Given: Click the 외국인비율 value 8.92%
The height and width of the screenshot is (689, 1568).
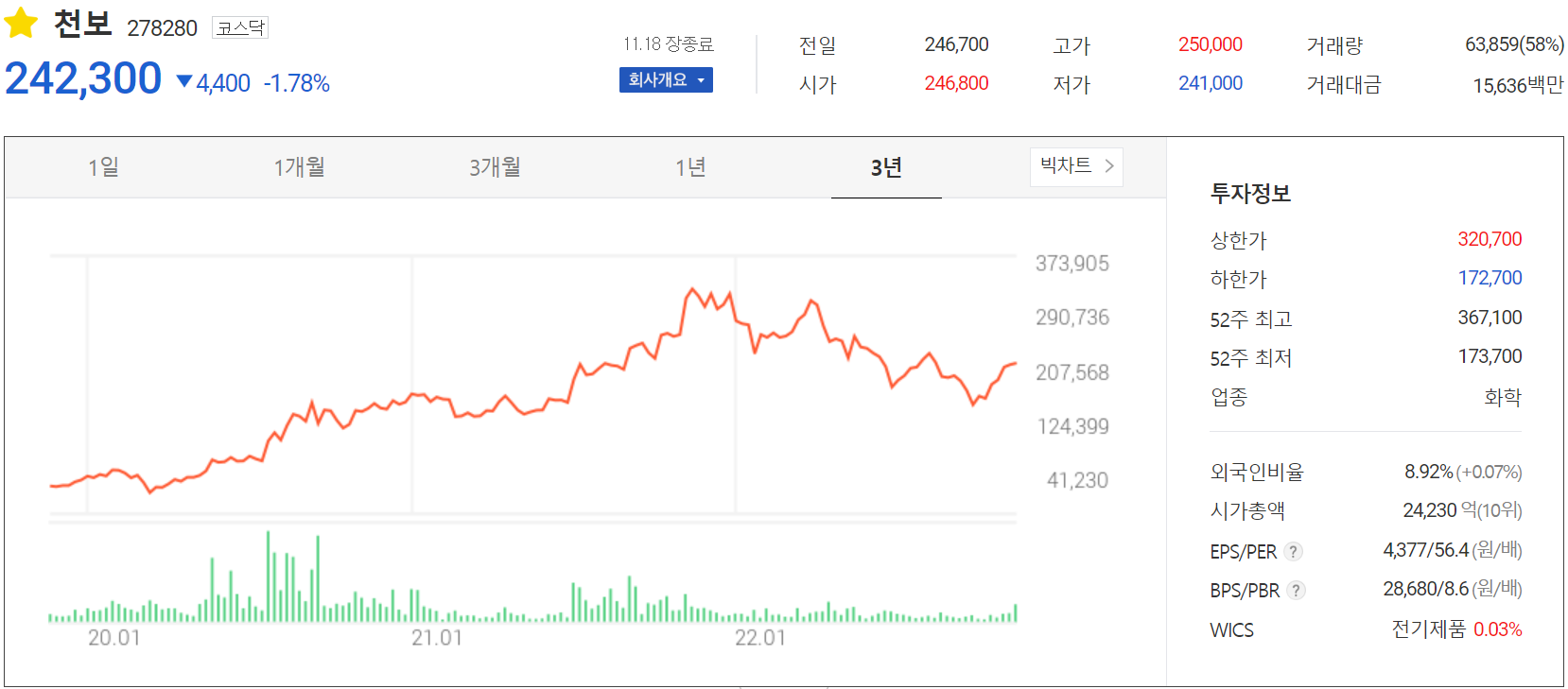Looking at the screenshot, I should pos(1428,472).
